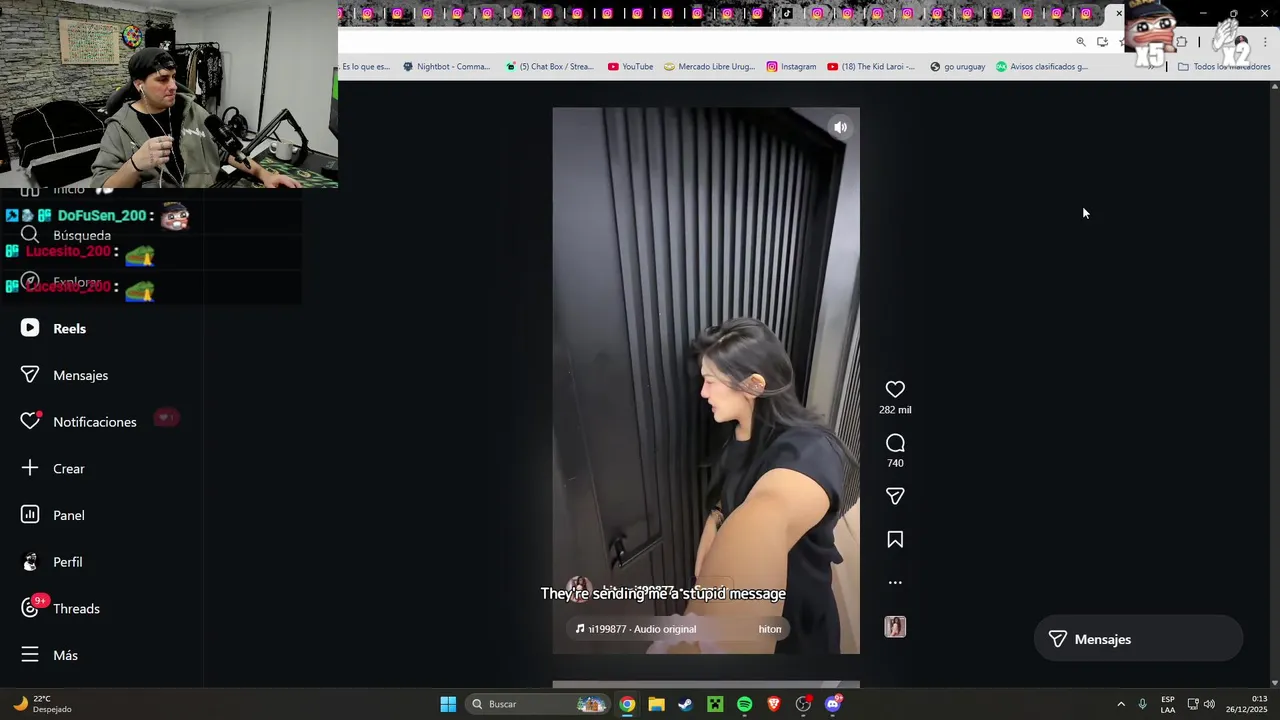Switch to the TikTok browser tab
Image resolution: width=1280 pixels, height=720 pixels.
click(788, 13)
